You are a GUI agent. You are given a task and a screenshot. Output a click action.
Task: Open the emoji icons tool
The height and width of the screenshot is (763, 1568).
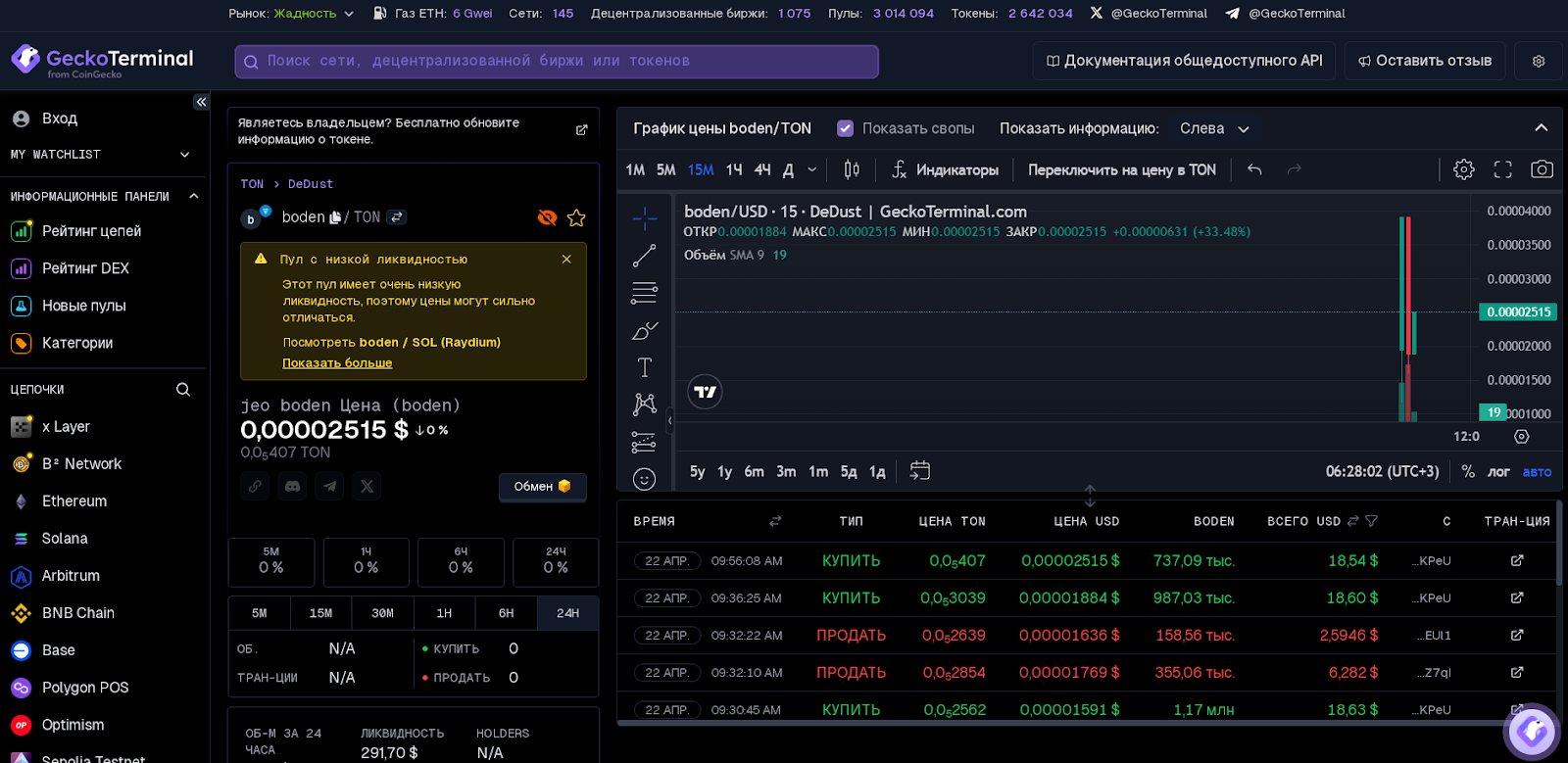click(x=644, y=479)
